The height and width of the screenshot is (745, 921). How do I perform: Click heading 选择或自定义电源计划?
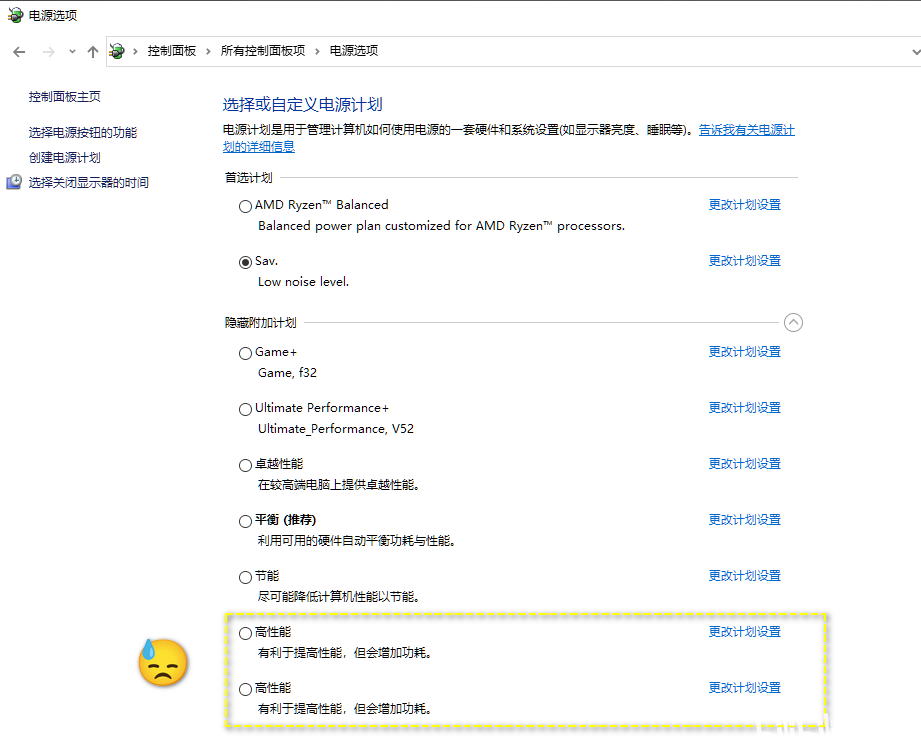[x=302, y=105]
